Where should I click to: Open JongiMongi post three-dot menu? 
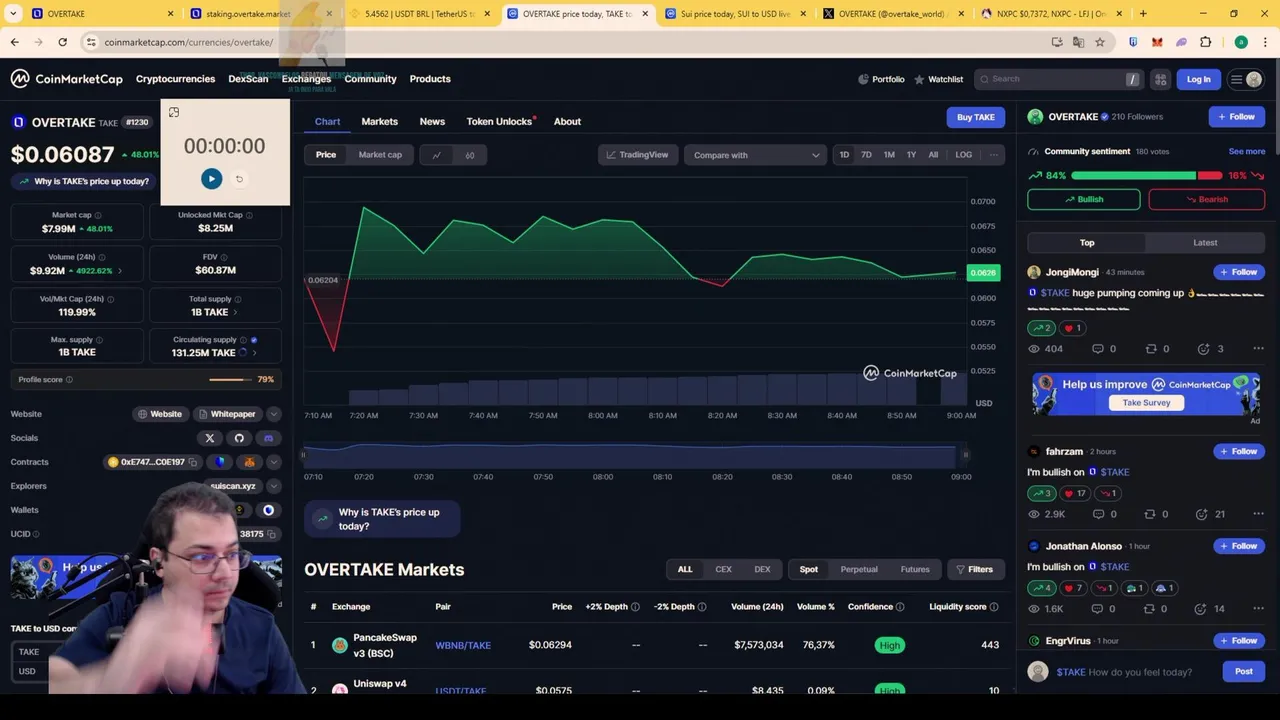click(1258, 349)
